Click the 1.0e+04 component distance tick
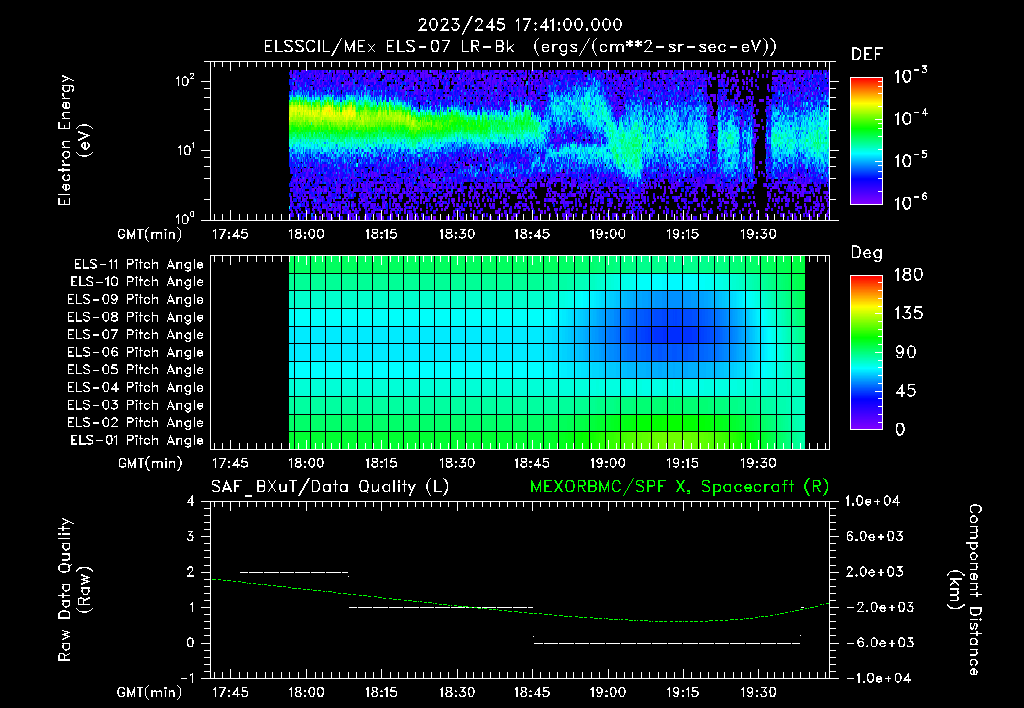Viewport: 1024px width, 708px height. click(x=872, y=501)
